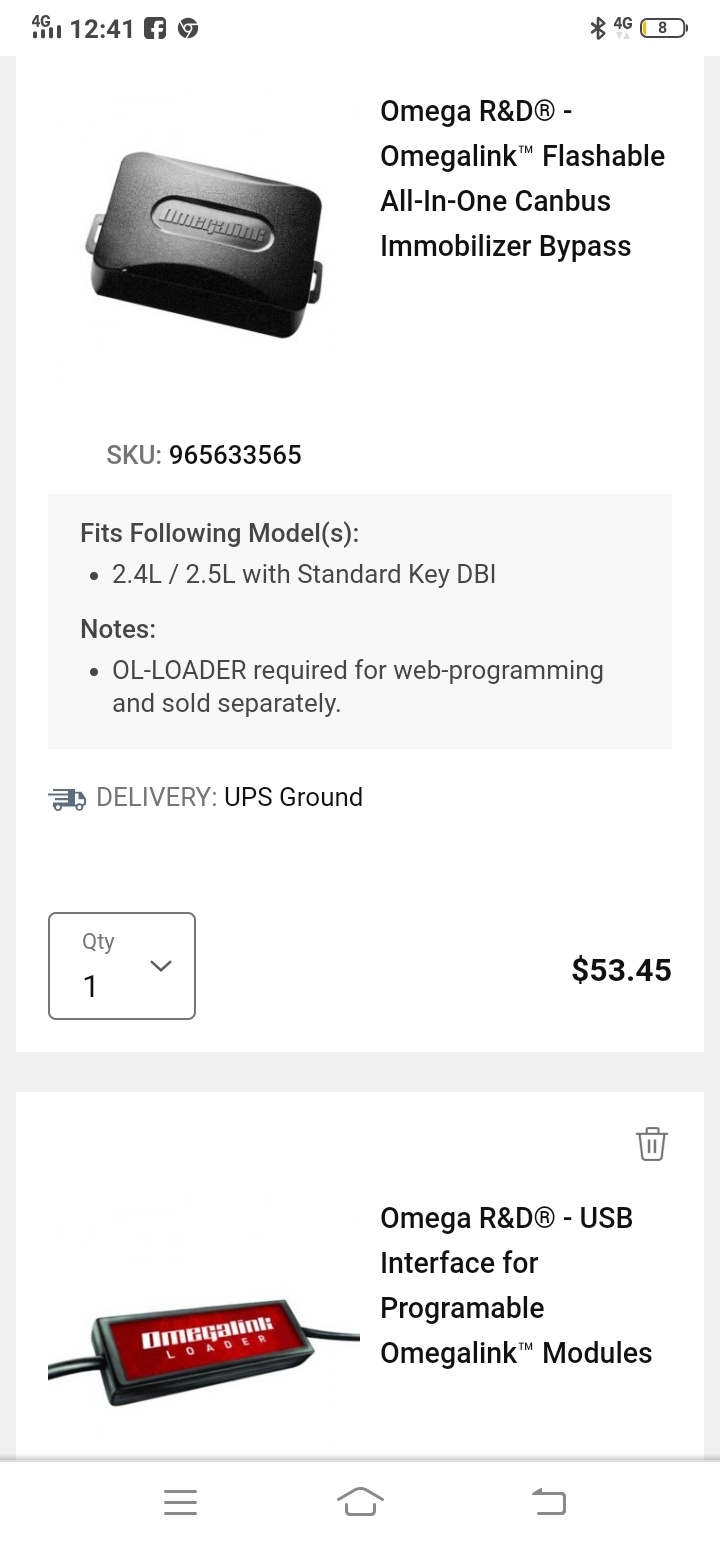Tap the Chrome icon in status bar
This screenshot has height=1544, width=720.
pyautogui.click(x=187, y=28)
